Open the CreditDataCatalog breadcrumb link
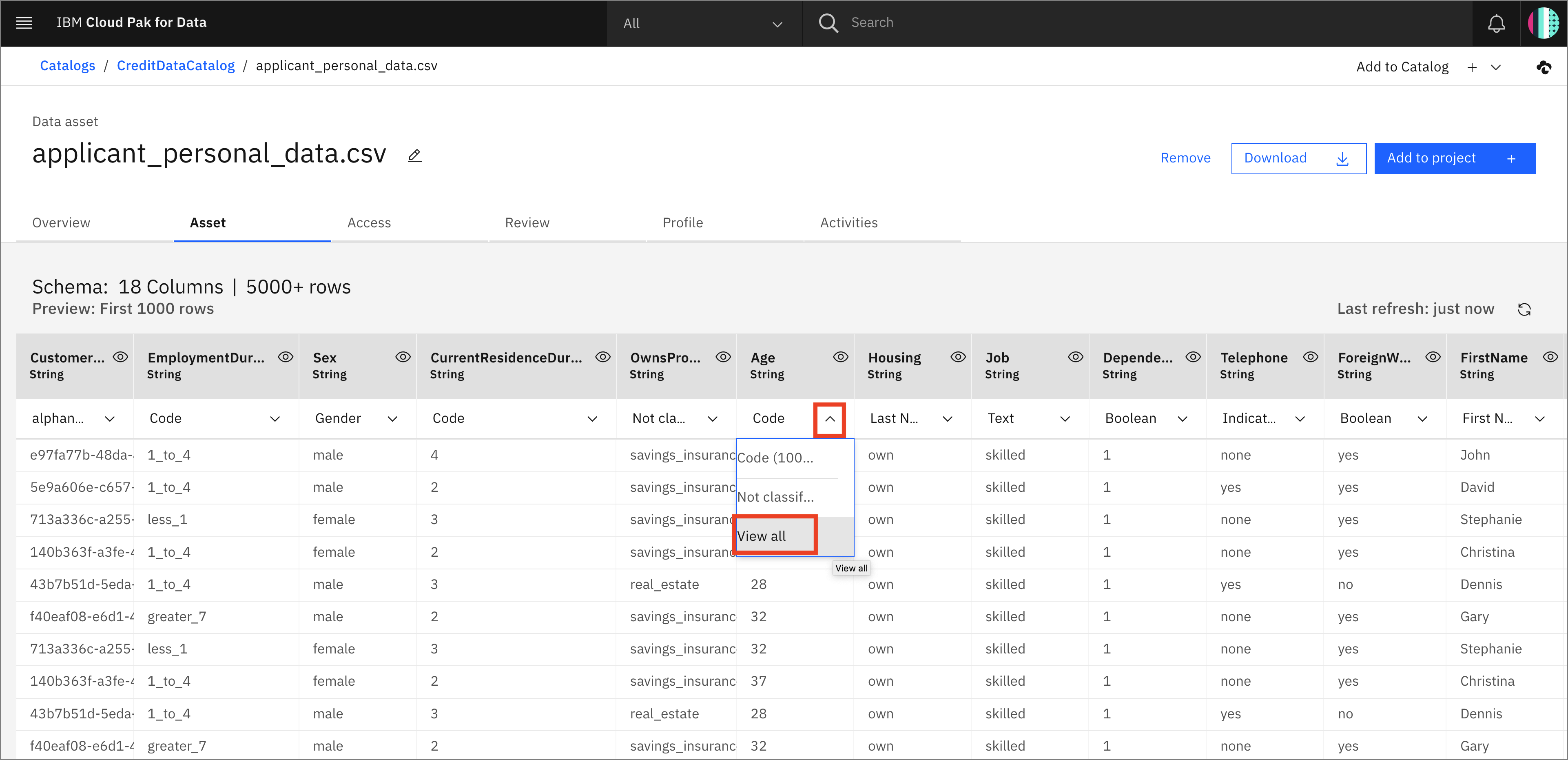 coord(175,66)
